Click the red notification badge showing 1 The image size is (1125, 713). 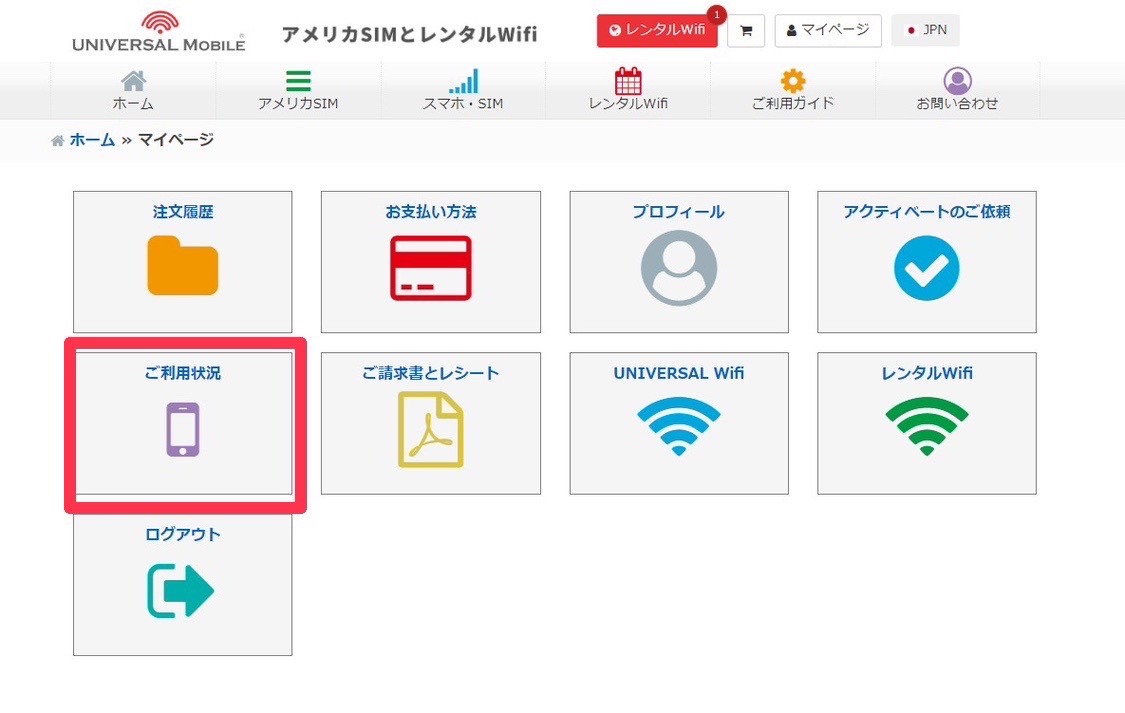coord(716,14)
